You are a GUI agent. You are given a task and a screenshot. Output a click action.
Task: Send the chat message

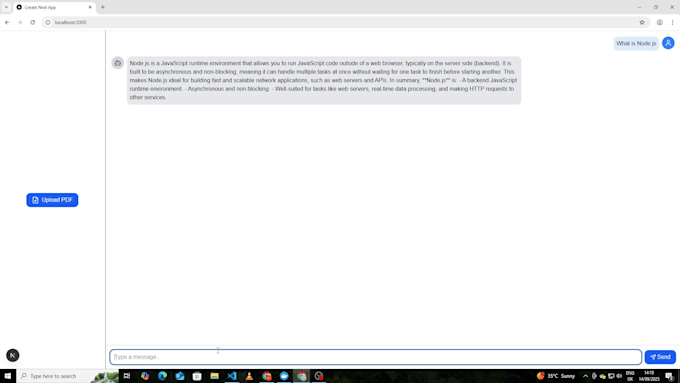click(x=660, y=357)
